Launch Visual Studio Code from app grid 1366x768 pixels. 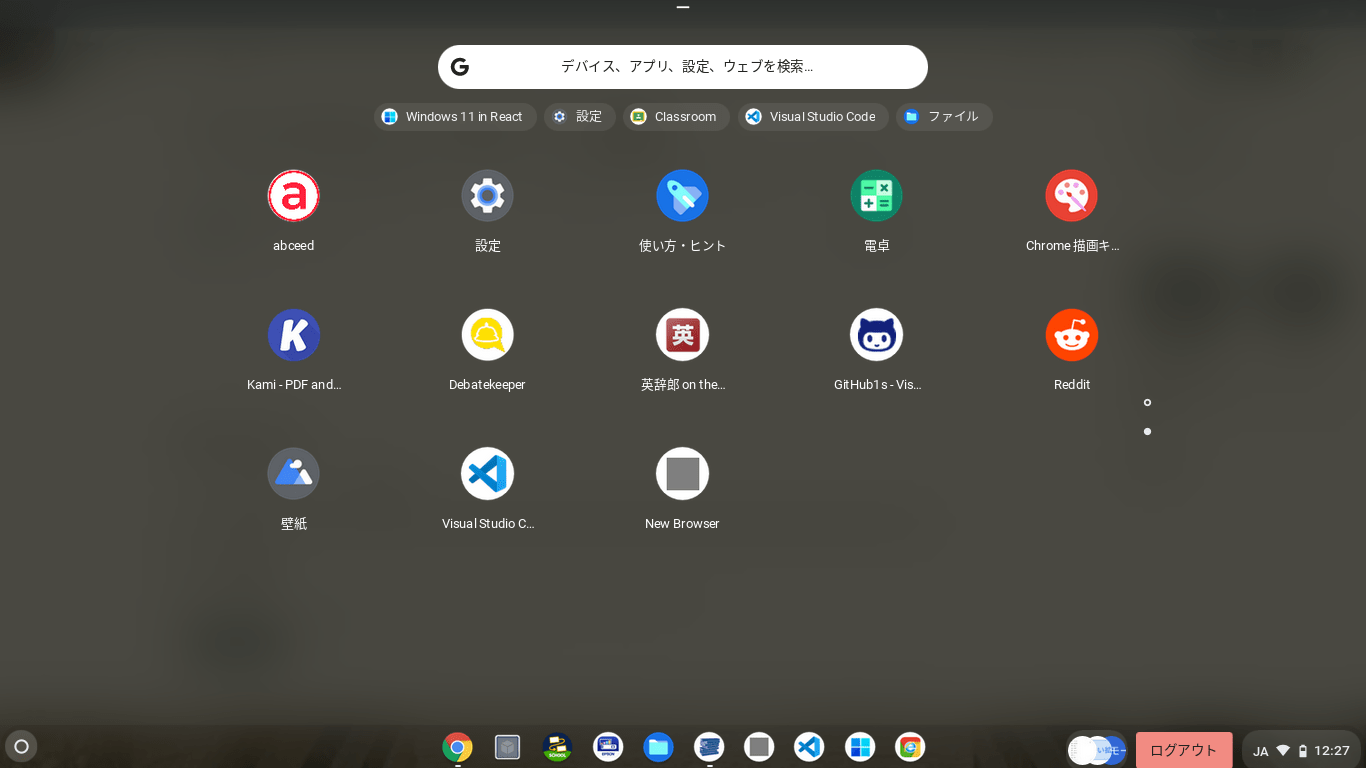click(487, 474)
